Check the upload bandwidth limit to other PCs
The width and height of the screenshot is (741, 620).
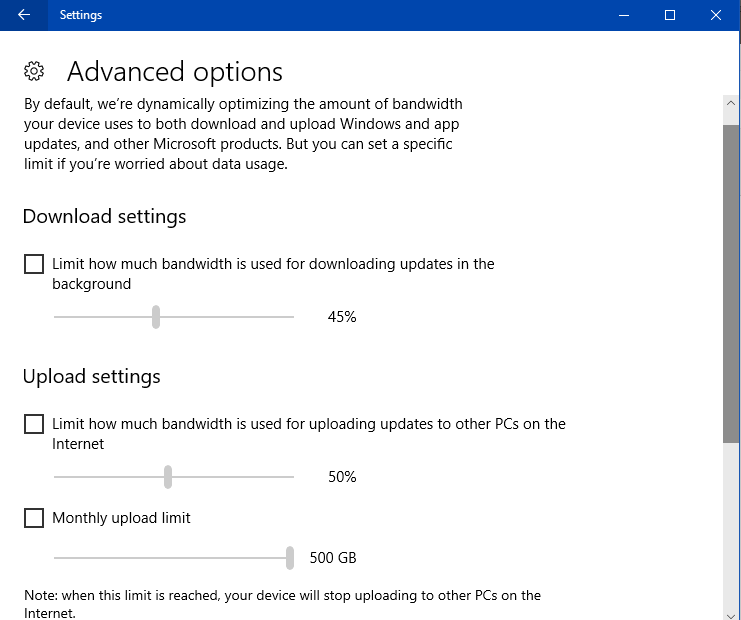(x=34, y=424)
